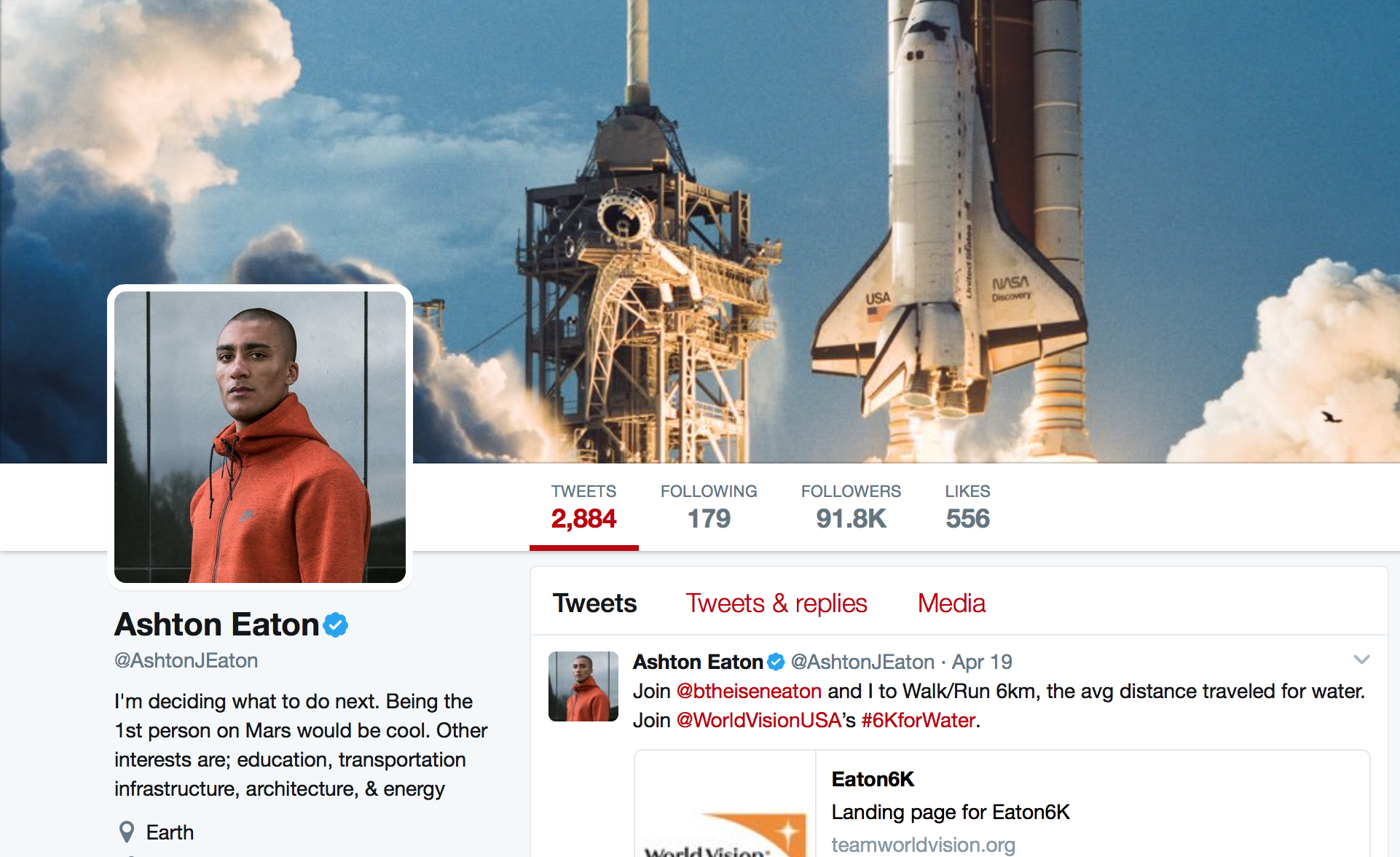
Task: Open the Likes count of 556
Action: click(967, 508)
